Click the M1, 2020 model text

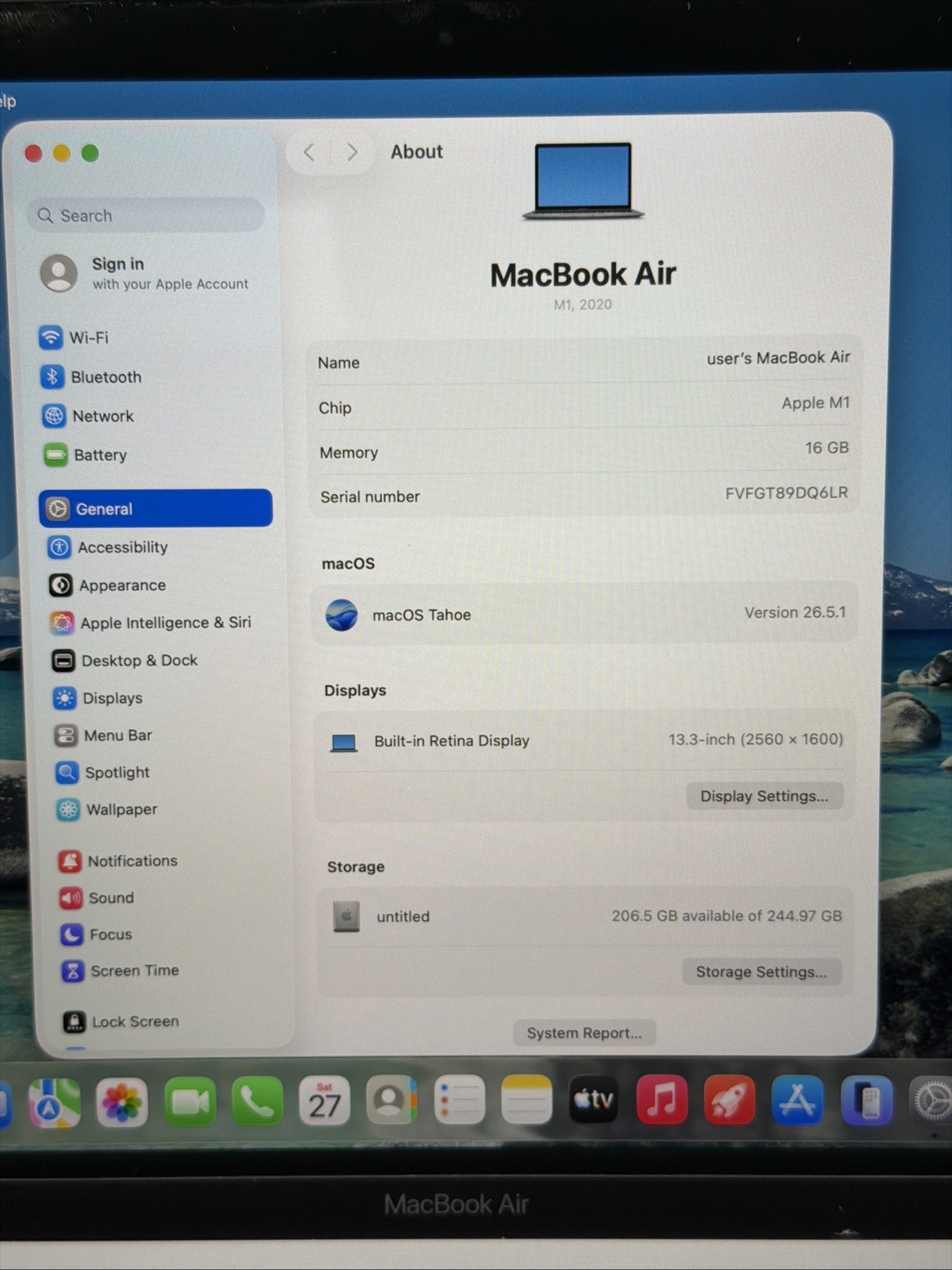point(583,304)
